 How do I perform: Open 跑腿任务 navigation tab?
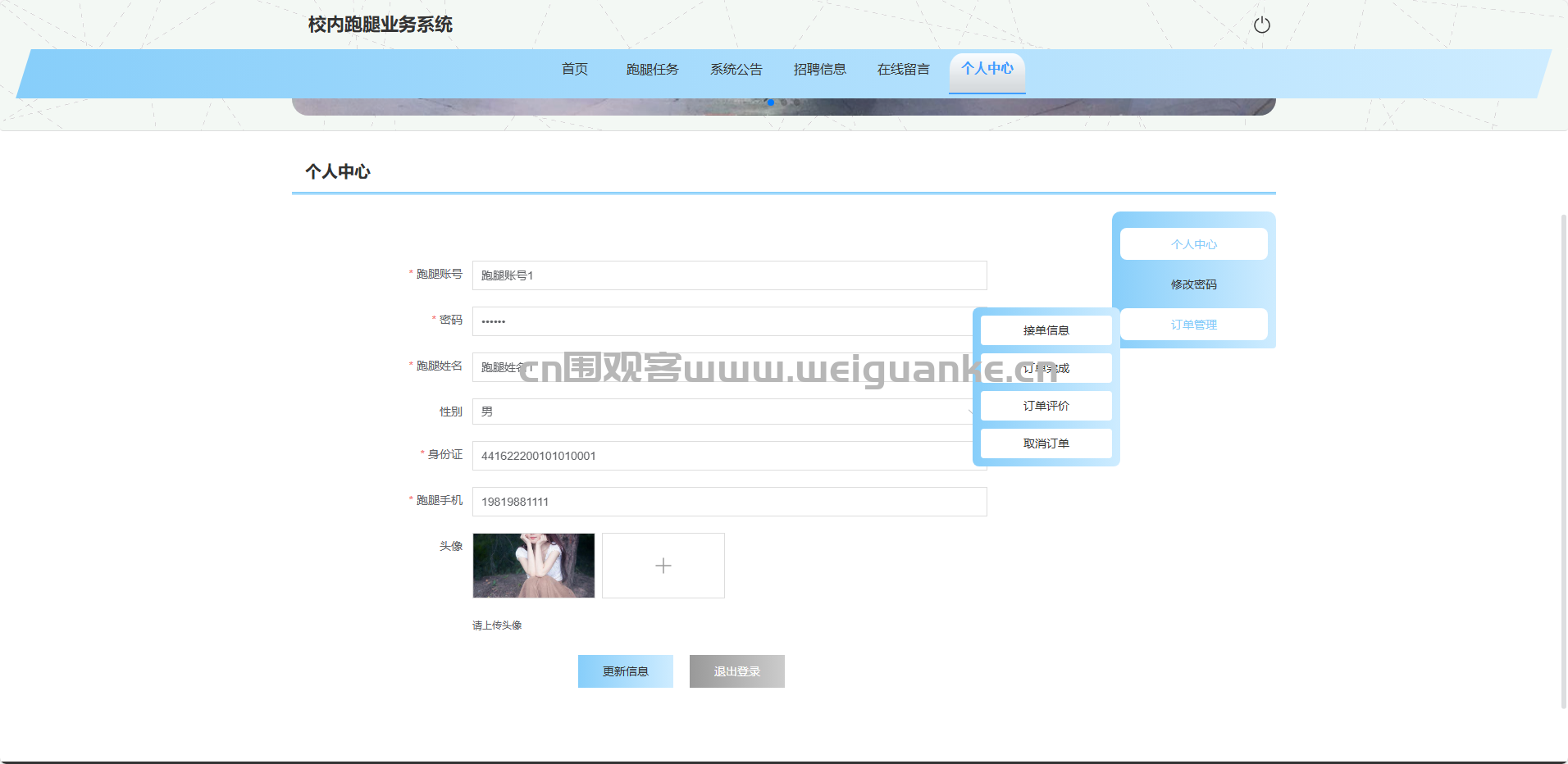(652, 70)
